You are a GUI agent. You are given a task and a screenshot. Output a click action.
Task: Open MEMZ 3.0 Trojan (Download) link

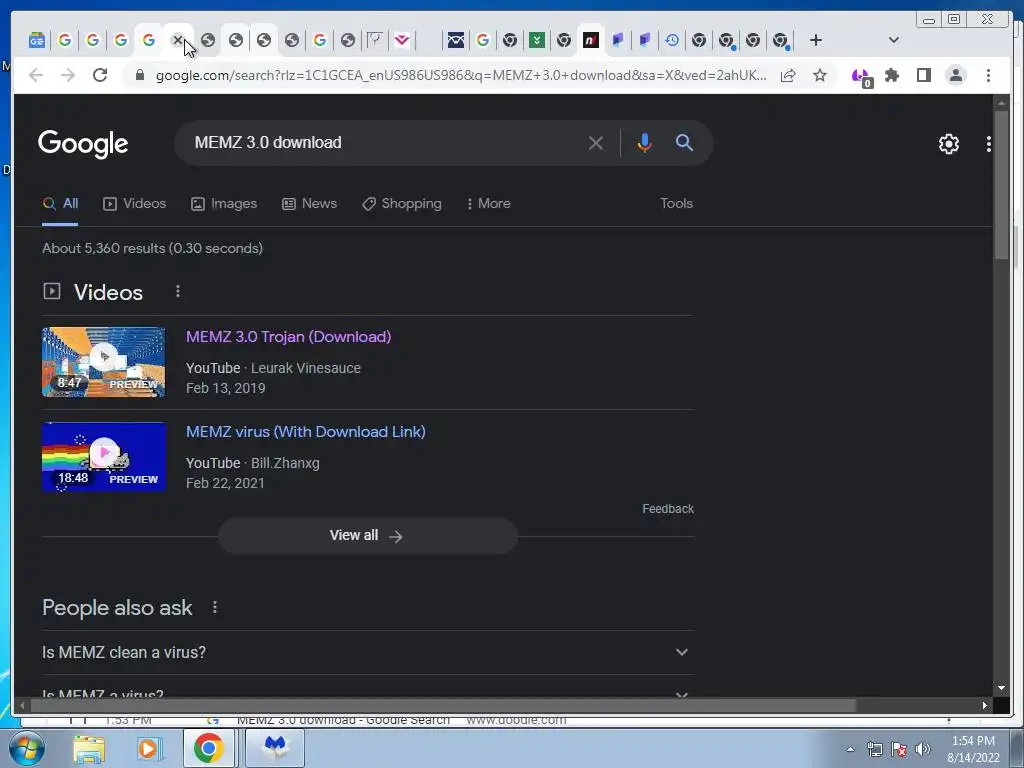coord(289,337)
